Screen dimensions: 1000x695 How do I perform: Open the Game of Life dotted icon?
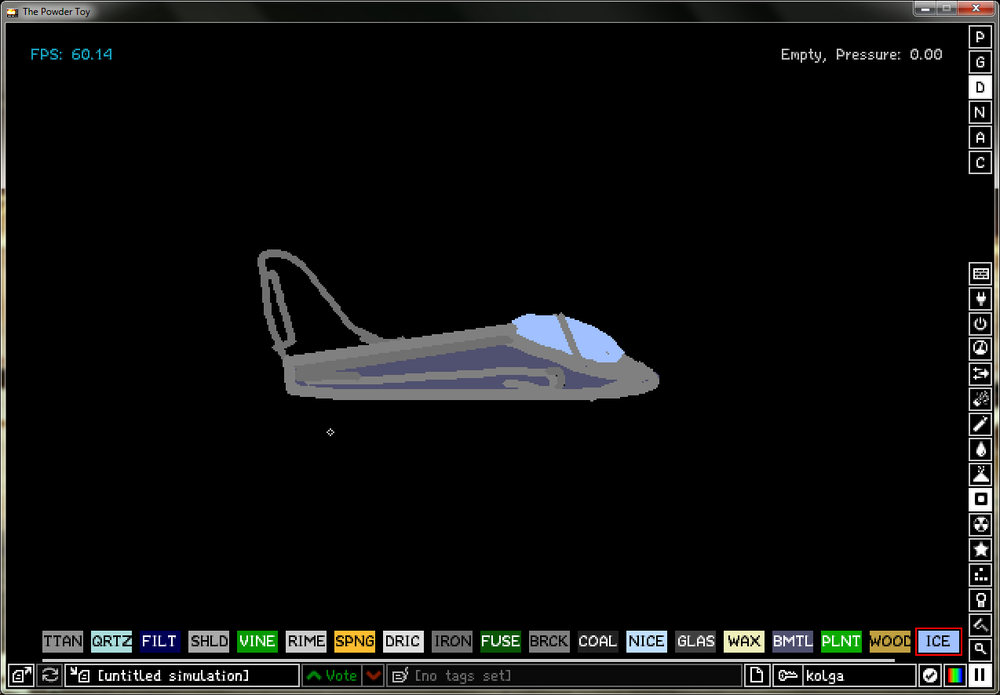tap(980, 573)
